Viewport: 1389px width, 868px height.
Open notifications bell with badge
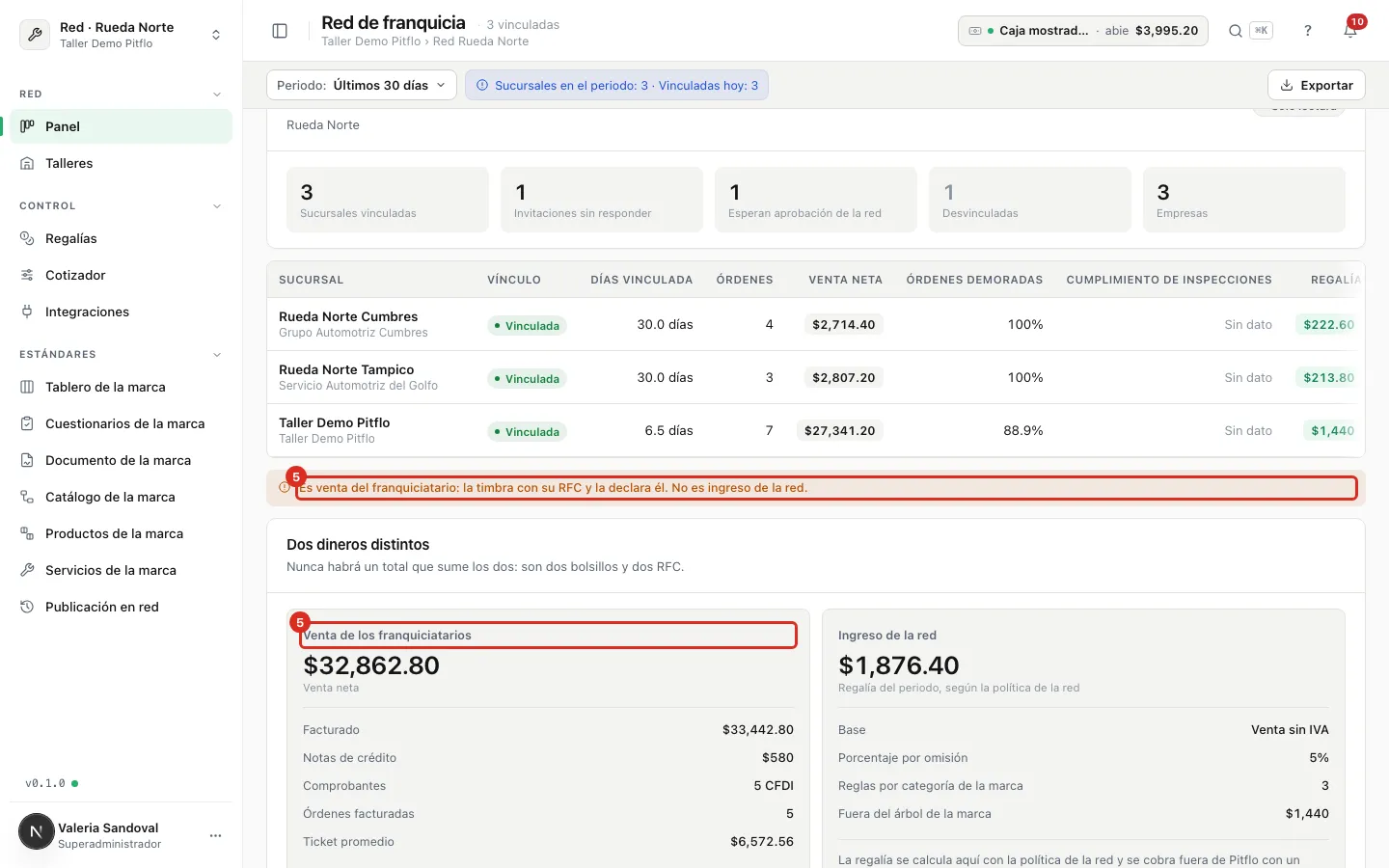pos(1351,31)
